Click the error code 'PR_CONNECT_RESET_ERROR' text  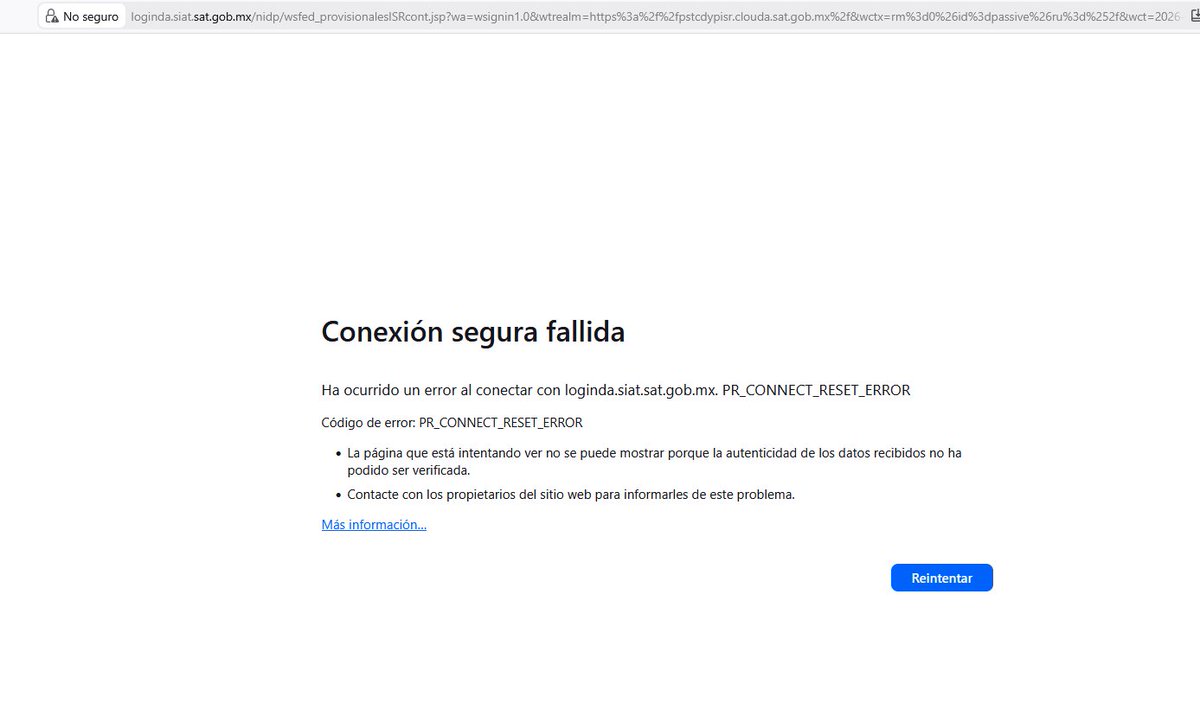point(501,422)
